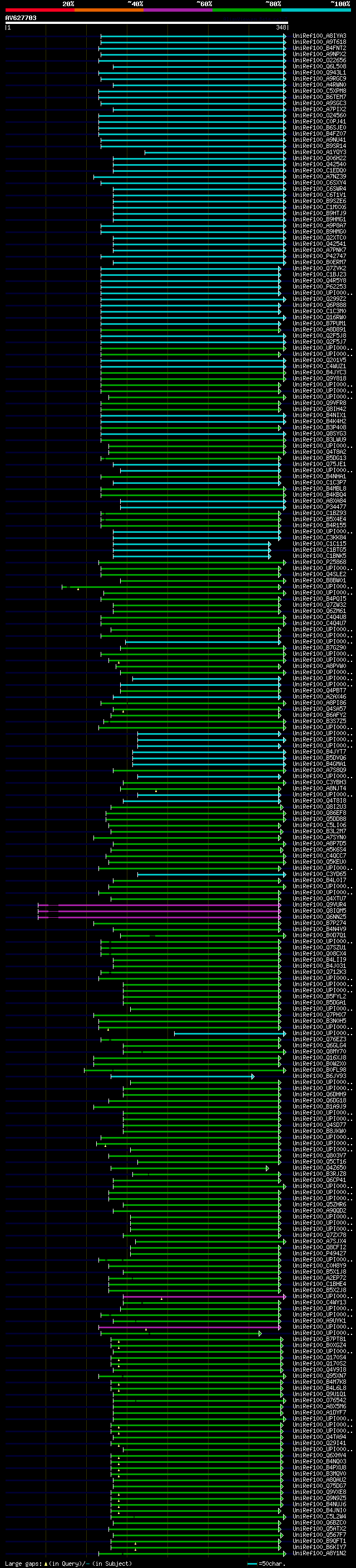
Task: Select hit label UniRef100_A5K6S4
Action: click(319, 850)
